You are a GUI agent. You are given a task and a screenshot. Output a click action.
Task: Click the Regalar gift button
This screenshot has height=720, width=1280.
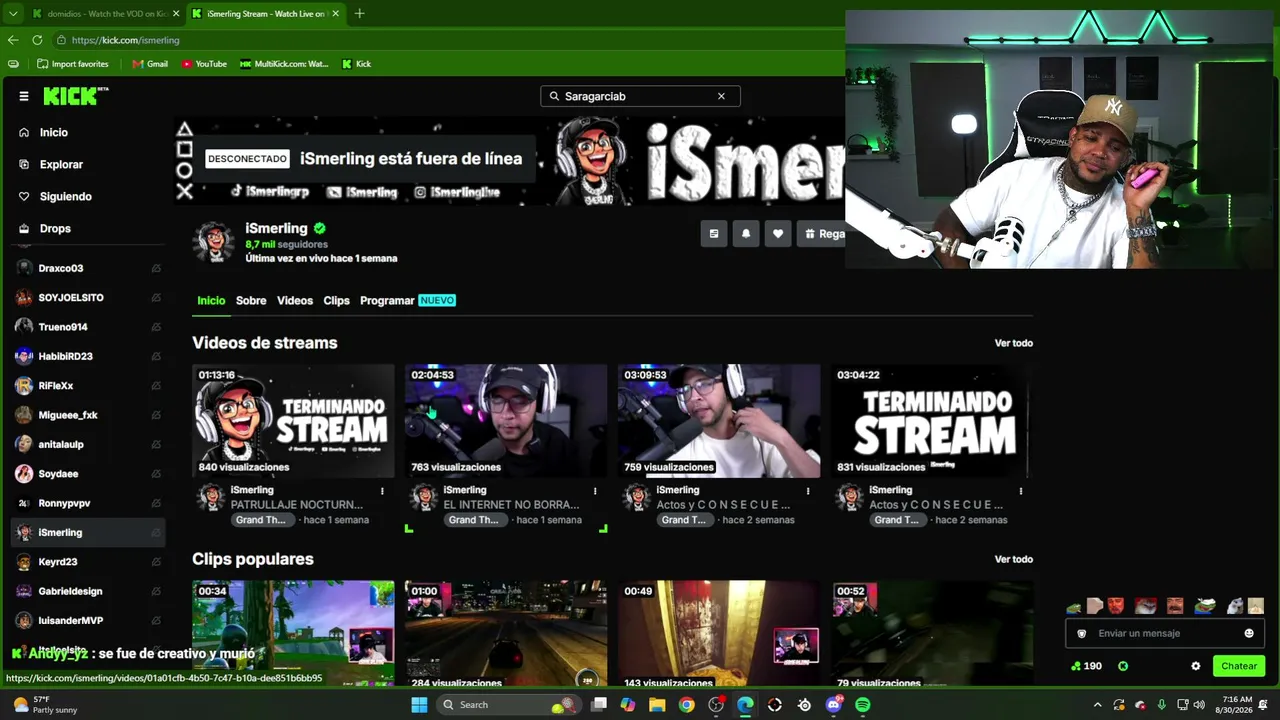(x=822, y=234)
